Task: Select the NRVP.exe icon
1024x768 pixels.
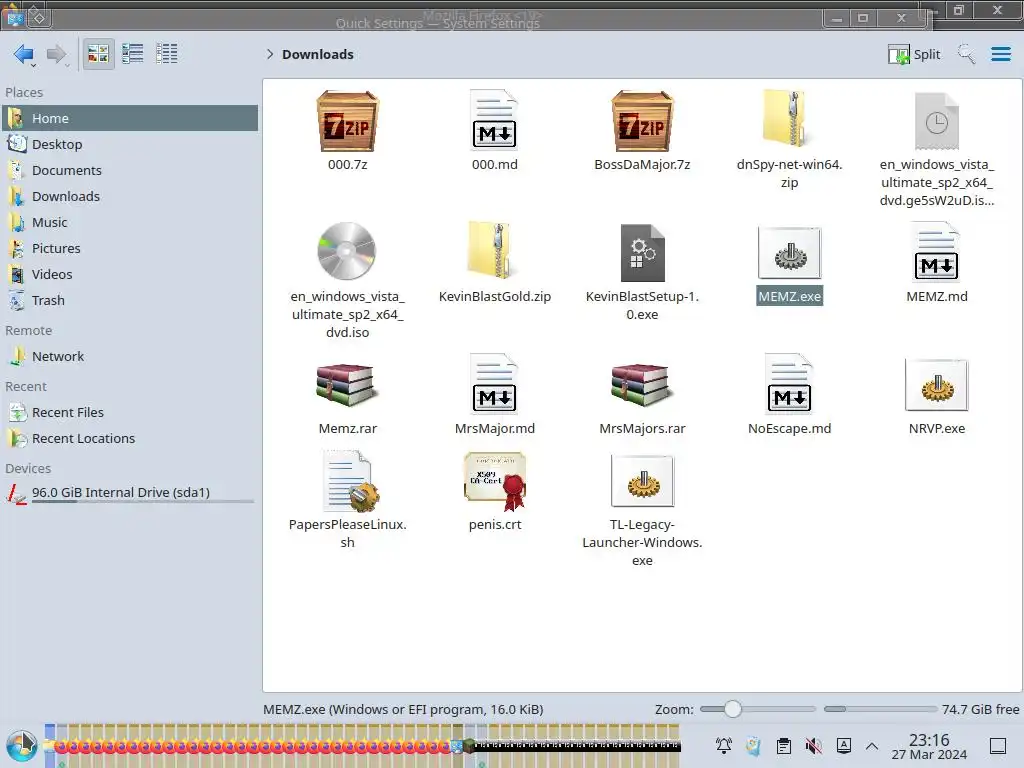Action: 936,385
